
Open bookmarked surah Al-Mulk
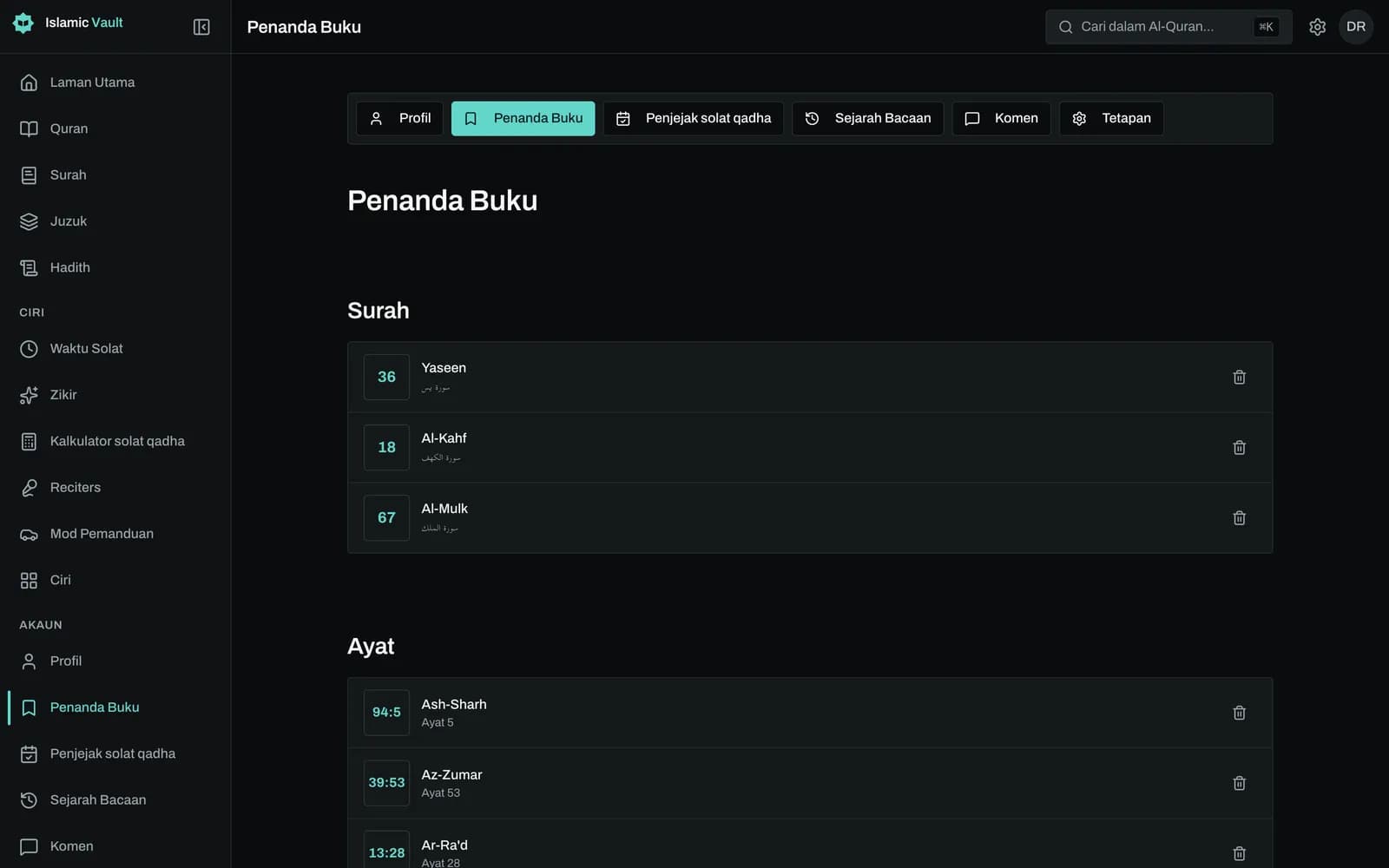click(x=810, y=517)
